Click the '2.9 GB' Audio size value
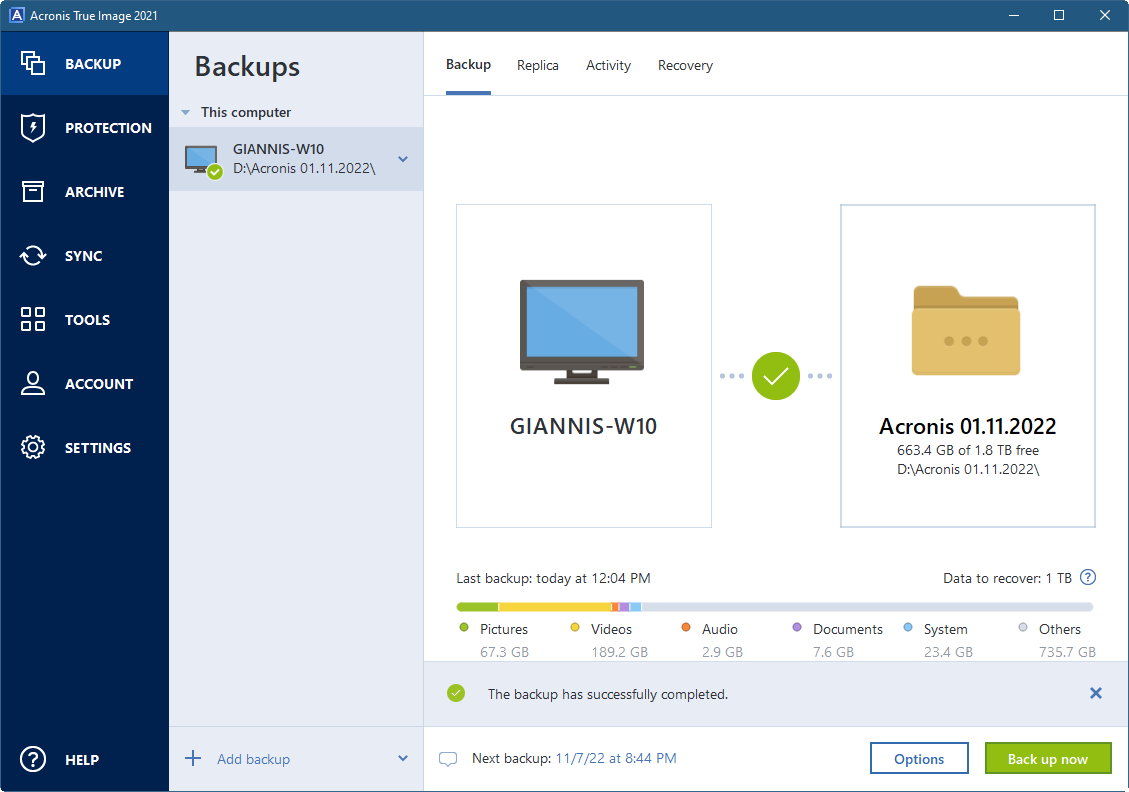1129x792 pixels. (x=722, y=652)
